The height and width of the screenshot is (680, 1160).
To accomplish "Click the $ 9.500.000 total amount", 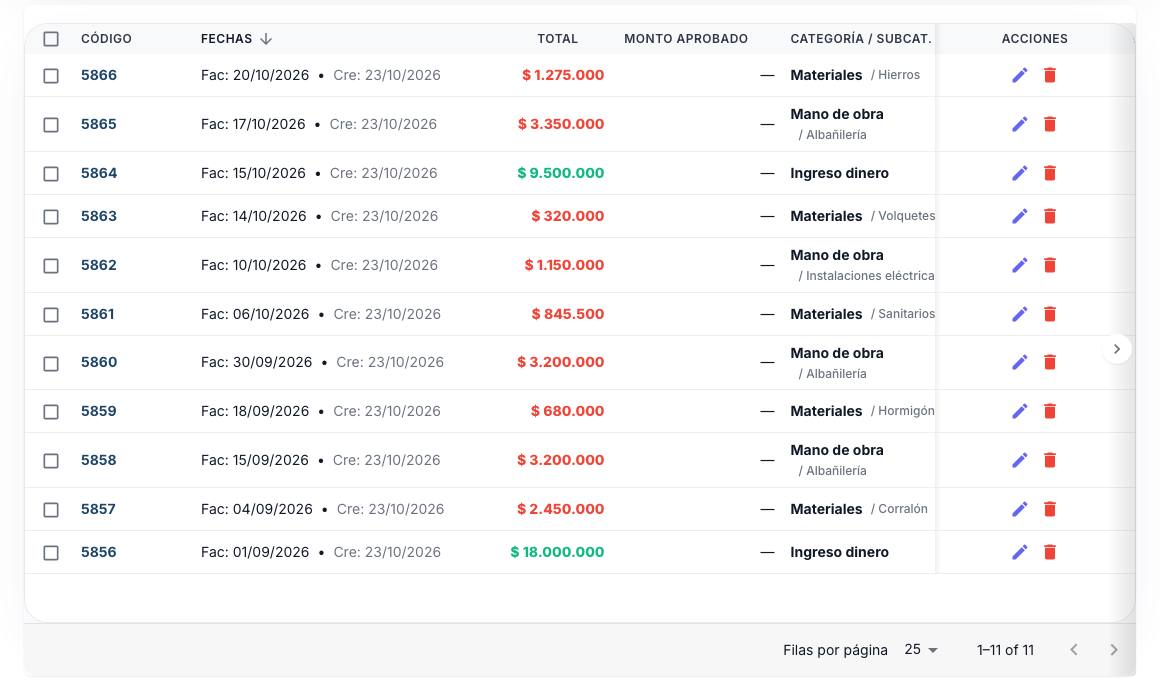I will point(561,172).
